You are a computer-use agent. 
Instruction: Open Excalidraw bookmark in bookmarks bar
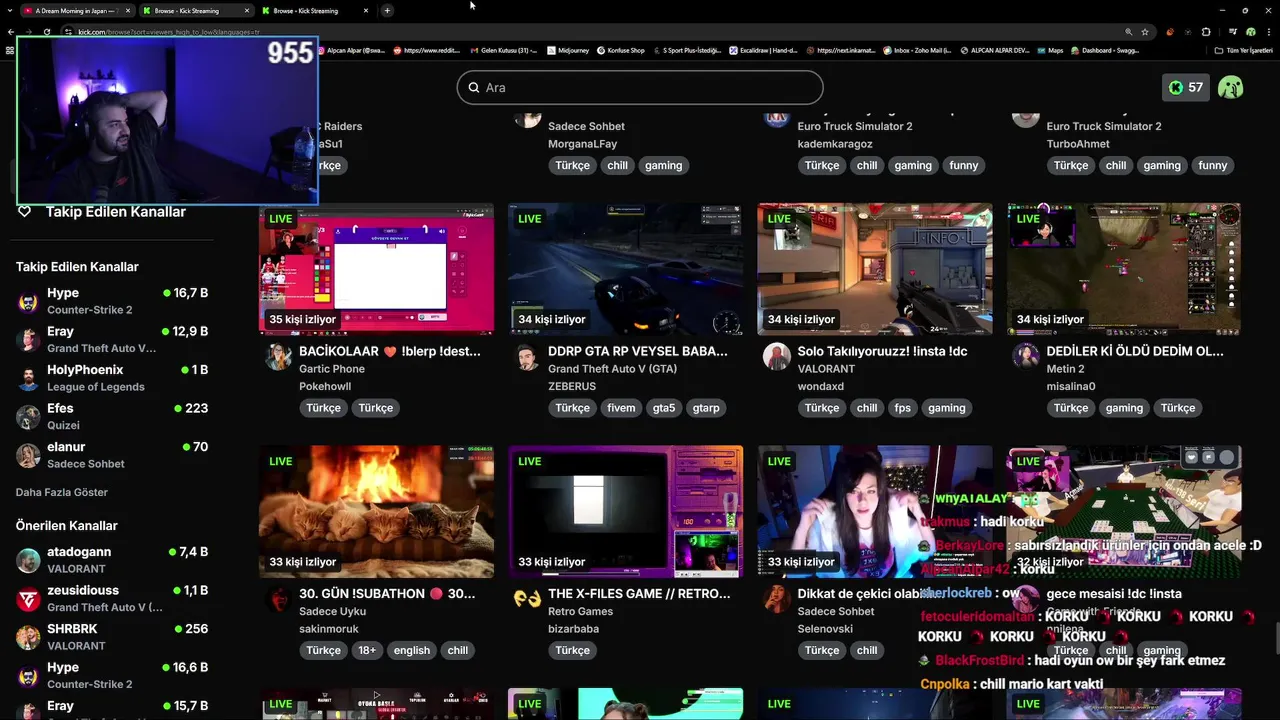point(763,50)
